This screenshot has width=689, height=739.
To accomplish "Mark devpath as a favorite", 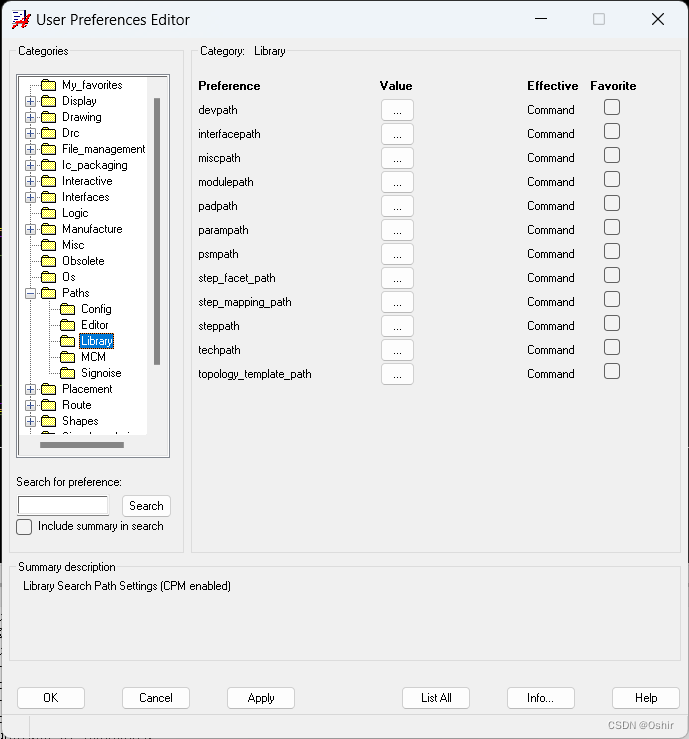I will [x=612, y=108].
